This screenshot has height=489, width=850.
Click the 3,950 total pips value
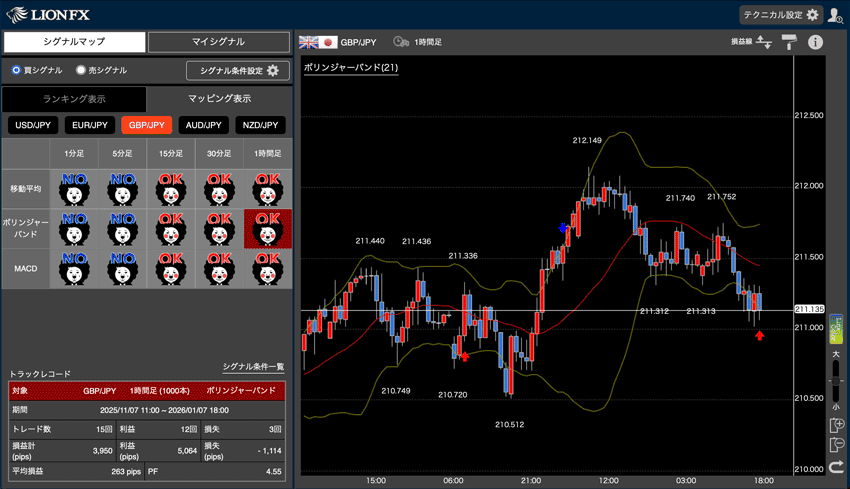coord(102,451)
